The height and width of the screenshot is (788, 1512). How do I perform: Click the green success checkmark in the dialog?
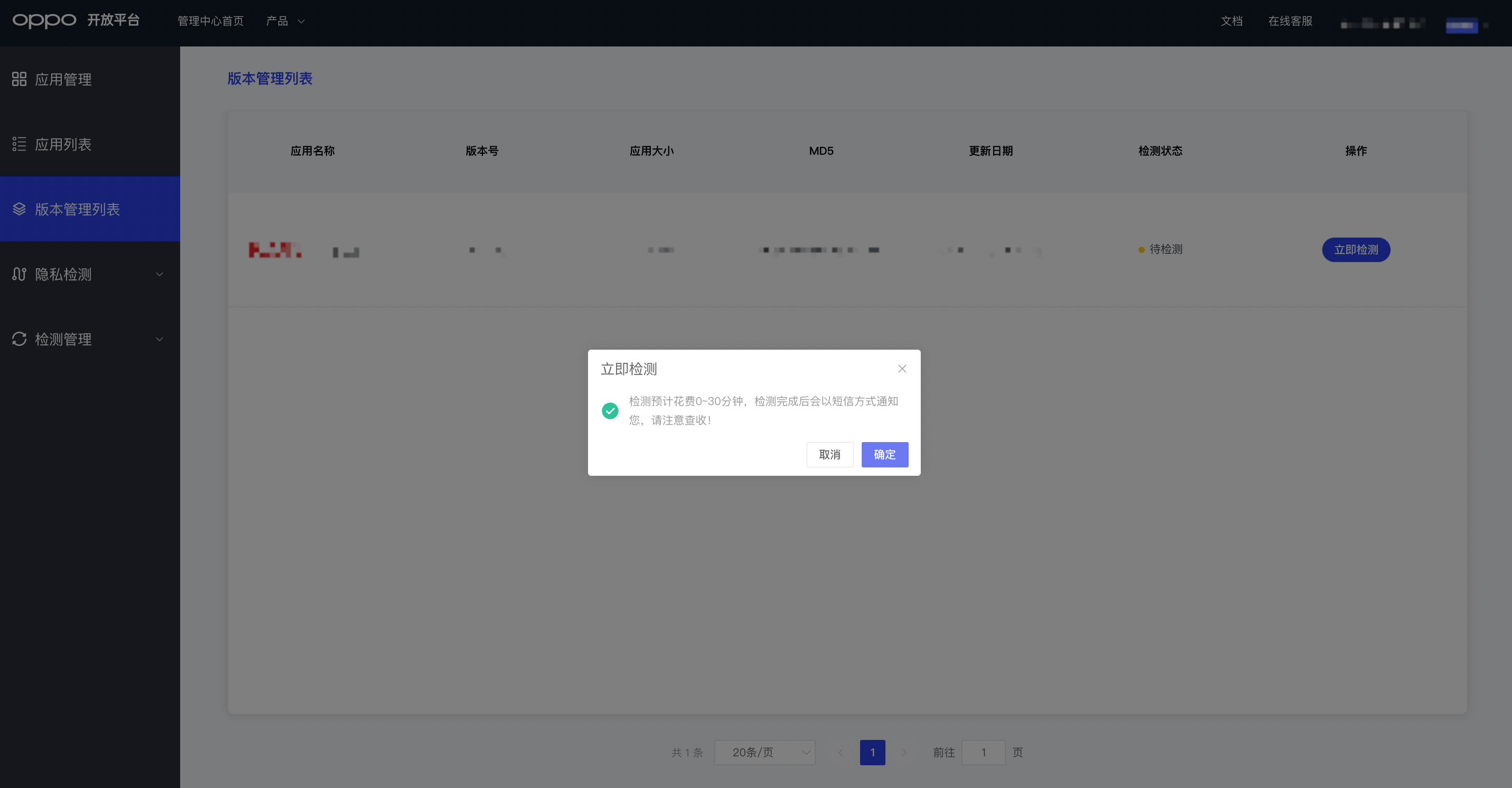pyautogui.click(x=610, y=411)
